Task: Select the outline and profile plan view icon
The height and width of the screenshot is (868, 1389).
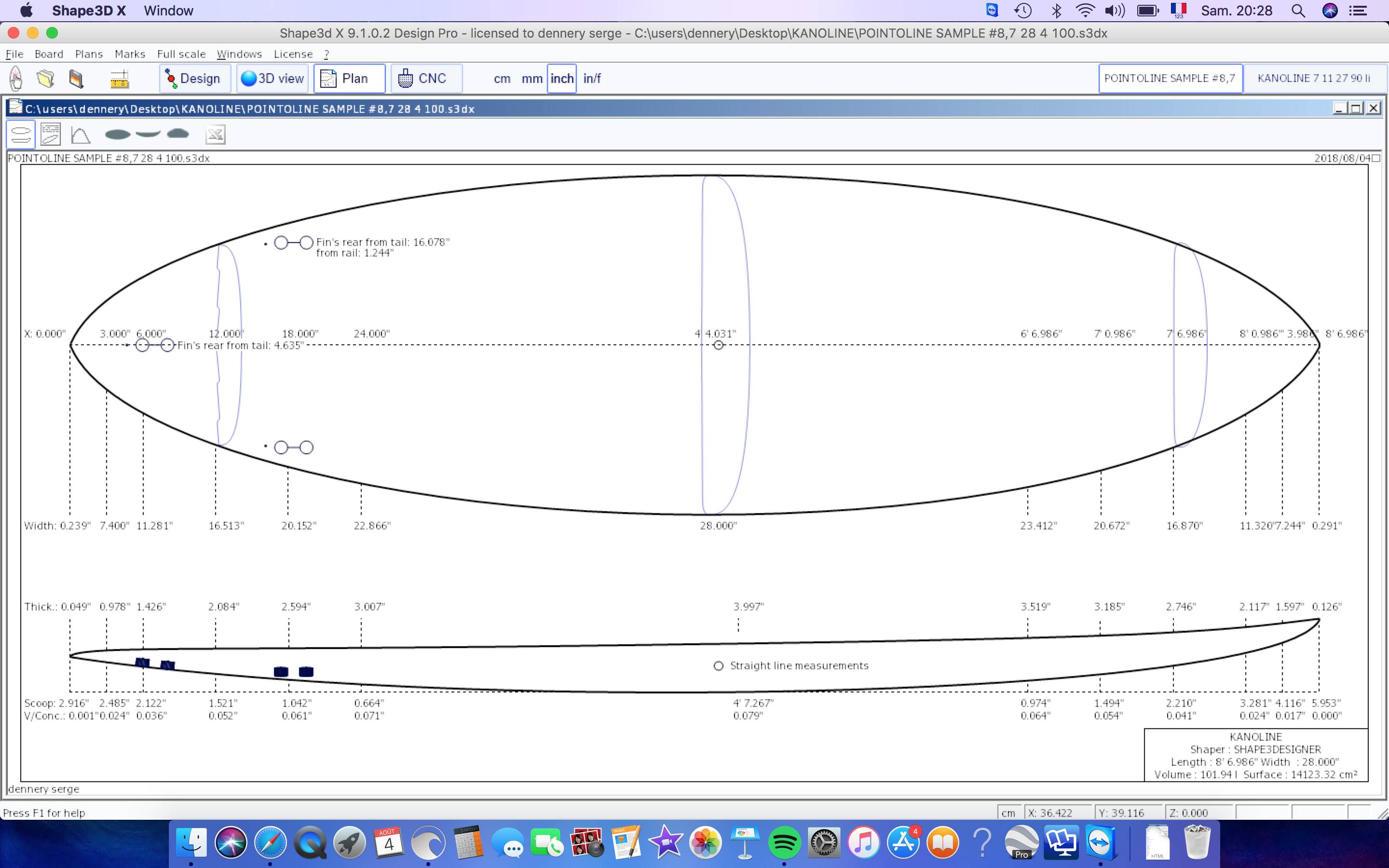Action: click(x=21, y=135)
